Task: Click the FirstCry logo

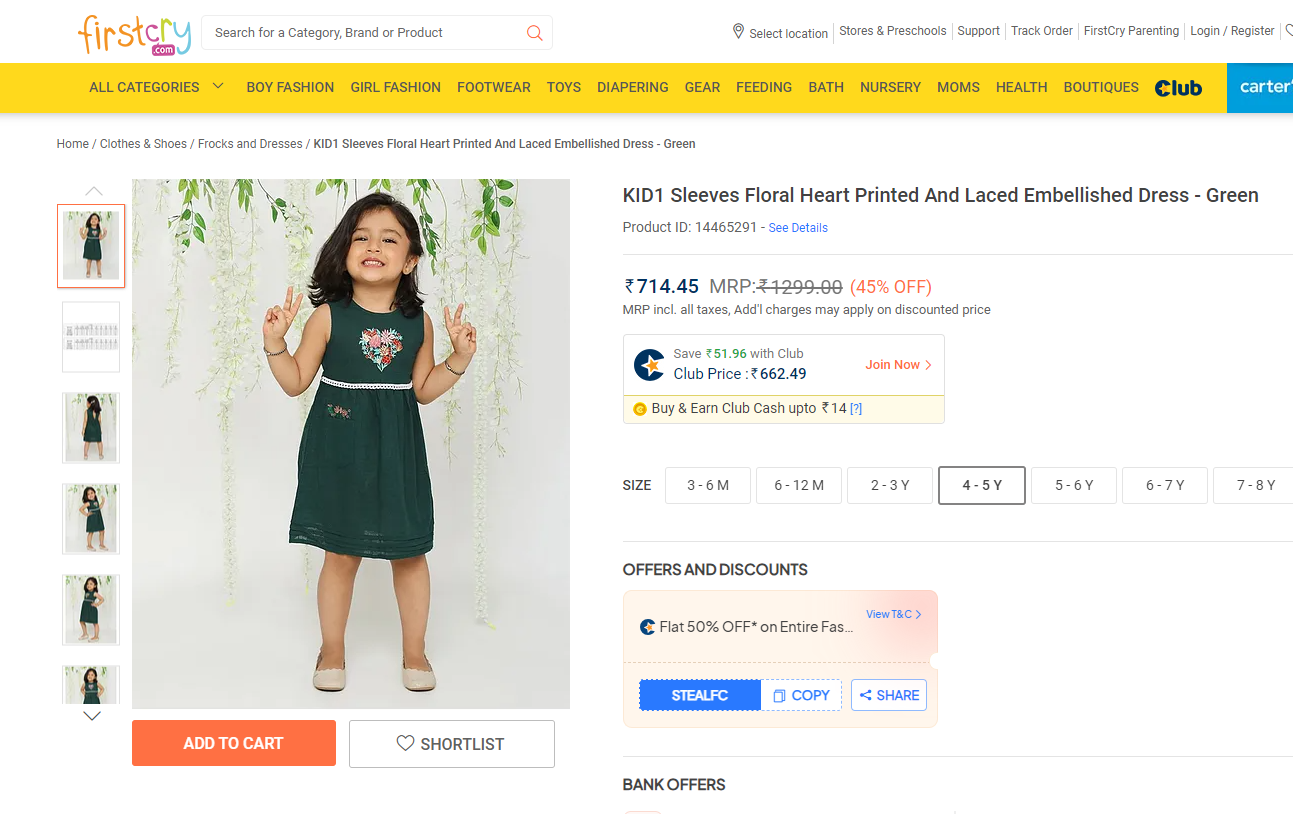Action: pos(134,34)
